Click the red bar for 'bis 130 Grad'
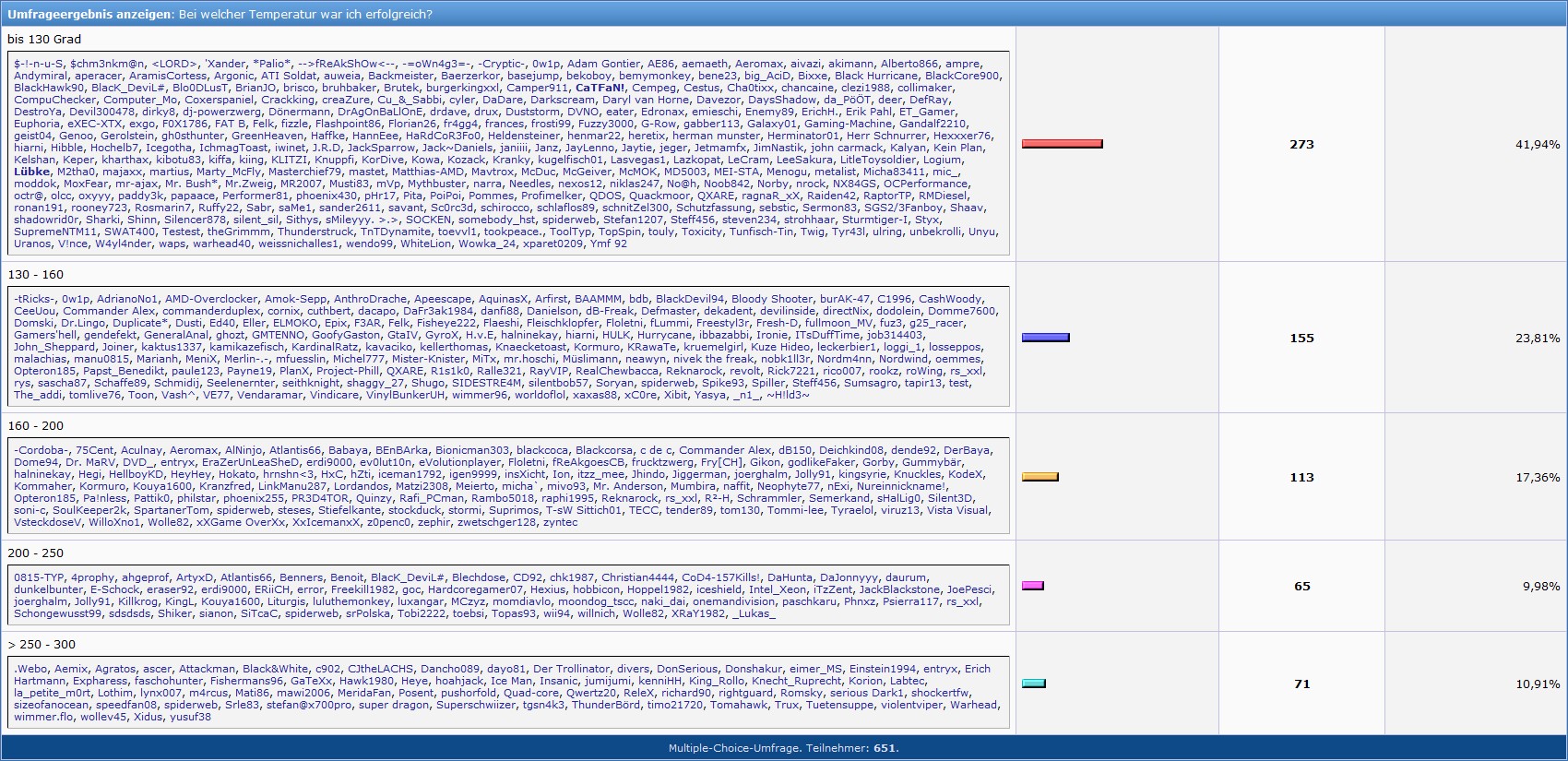The height and width of the screenshot is (761, 1568). (1062, 144)
